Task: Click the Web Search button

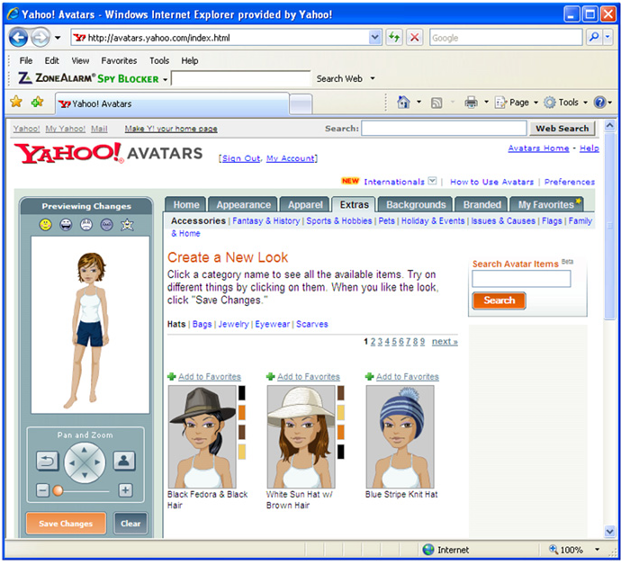Action: [x=562, y=128]
